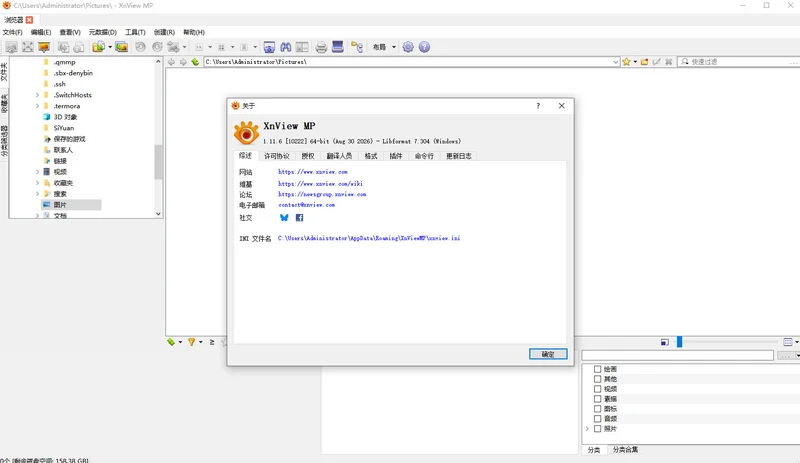Select the SiYuan folder in tree
This screenshot has width=800, height=463.
(64, 128)
